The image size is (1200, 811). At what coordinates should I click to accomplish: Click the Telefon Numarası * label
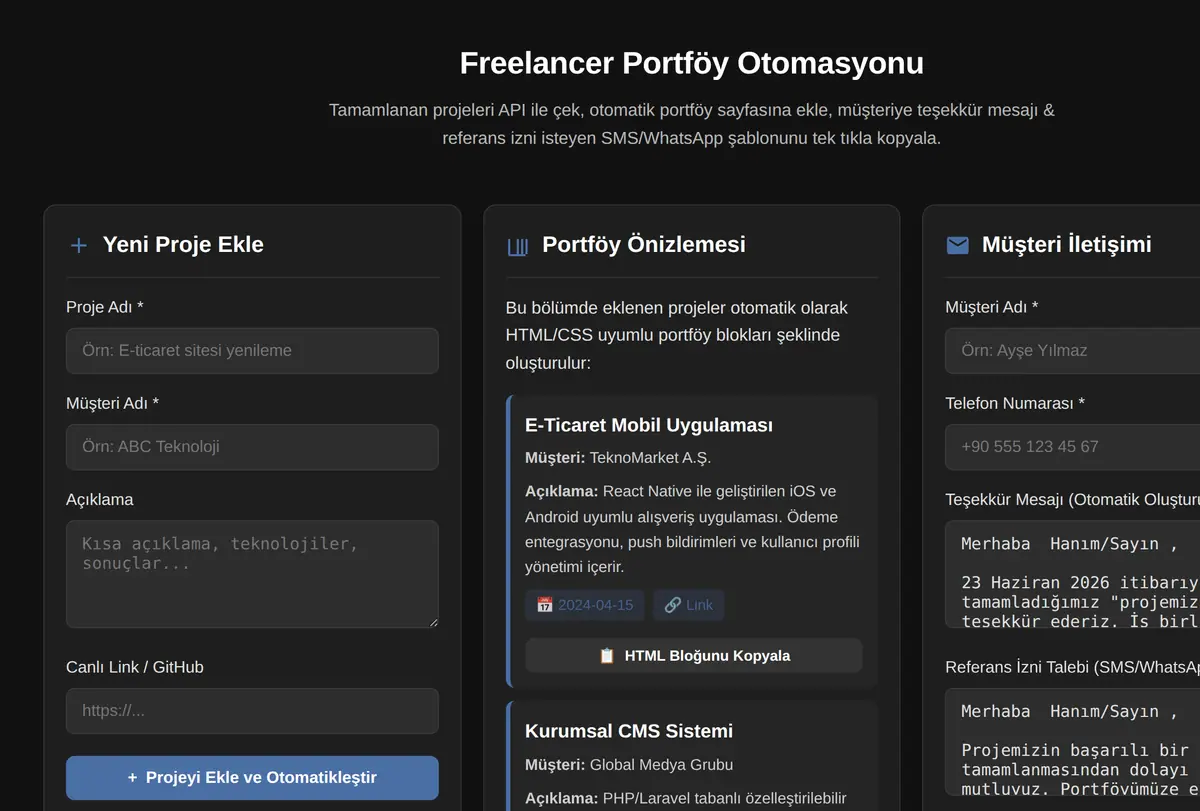[x=1015, y=403]
